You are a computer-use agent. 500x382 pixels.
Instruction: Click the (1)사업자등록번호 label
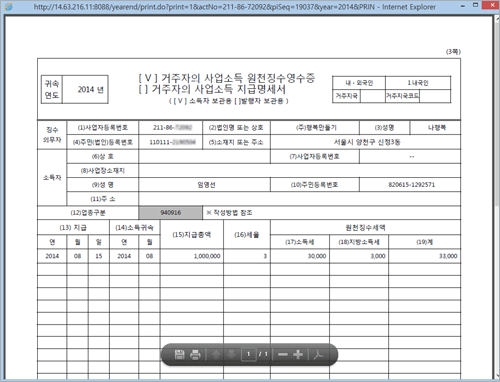point(103,128)
